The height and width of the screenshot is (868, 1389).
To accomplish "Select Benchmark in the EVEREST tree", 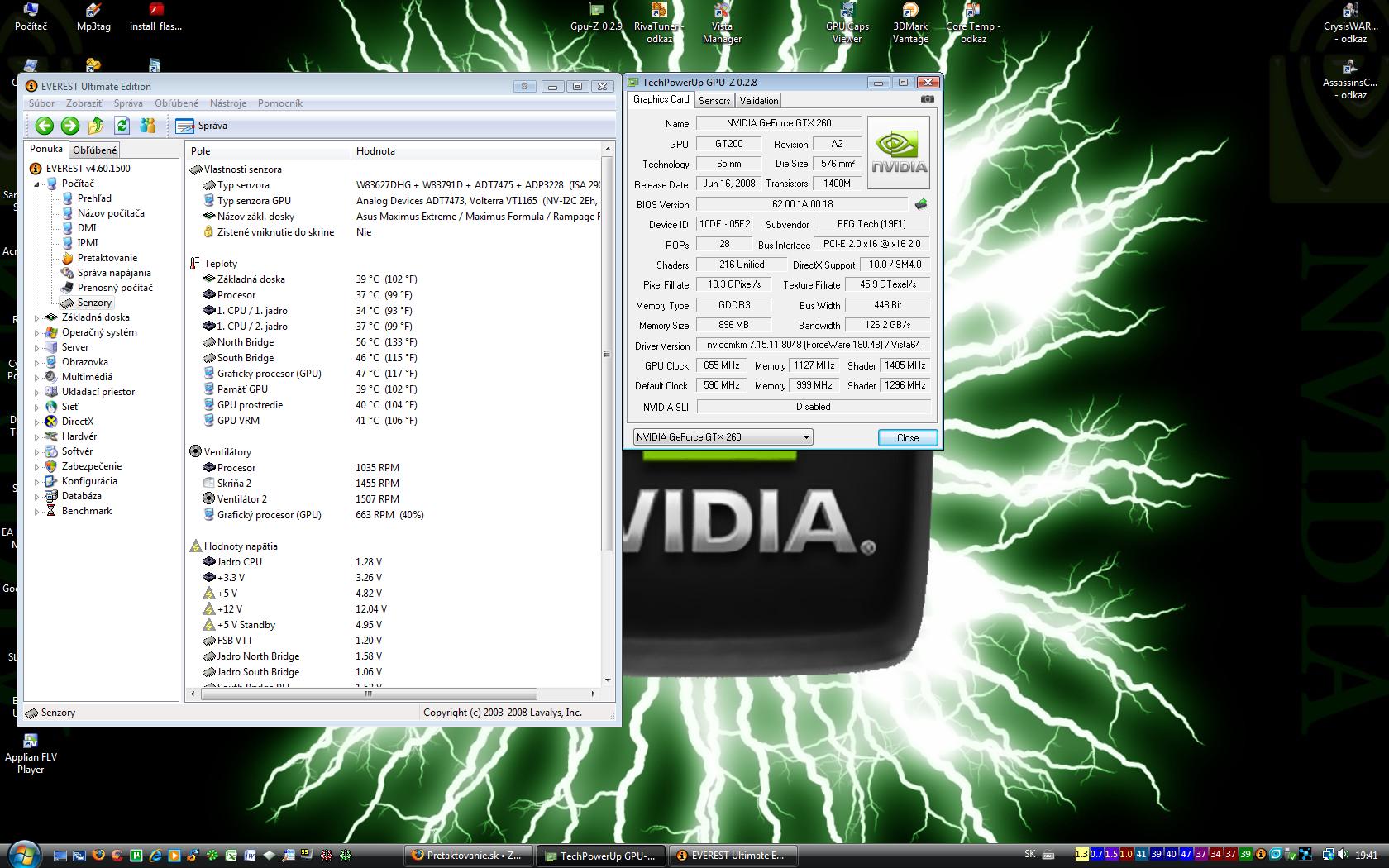I will point(87,511).
